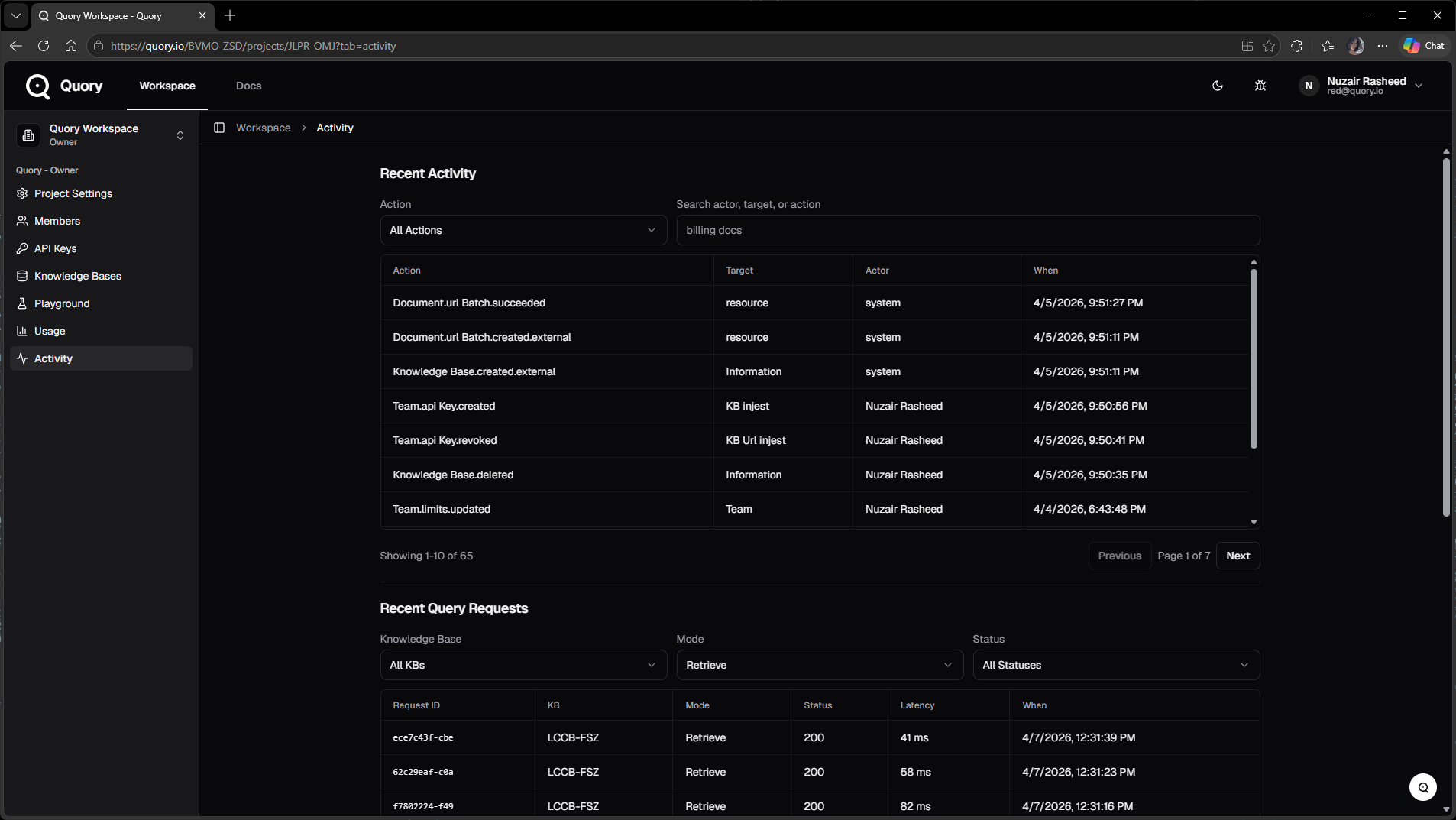Bookmark this page with star icon
Image resolution: width=1456 pixels, height=820 pixels.
(1269, 46)
